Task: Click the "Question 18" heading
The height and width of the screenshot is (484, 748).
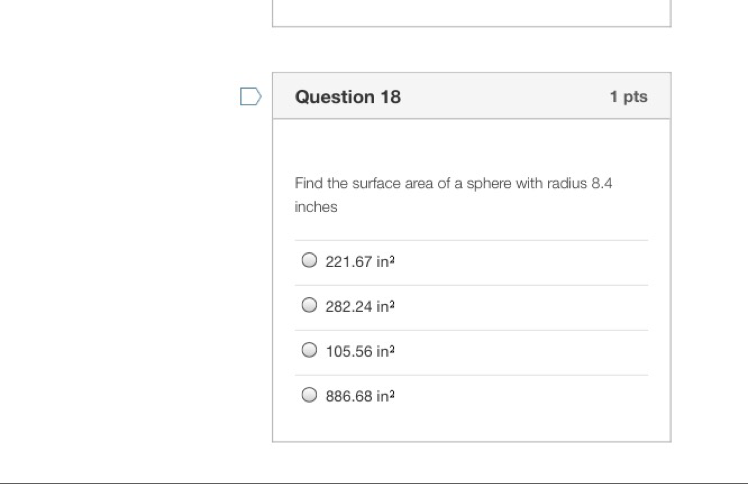Action: point(348,97)
